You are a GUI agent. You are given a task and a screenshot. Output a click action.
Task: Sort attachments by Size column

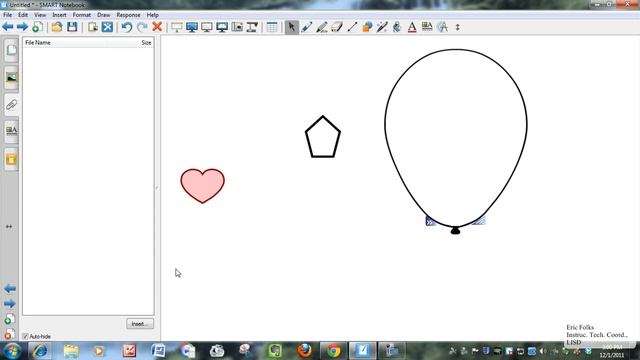pyautogui.click(x=146, y=42)
